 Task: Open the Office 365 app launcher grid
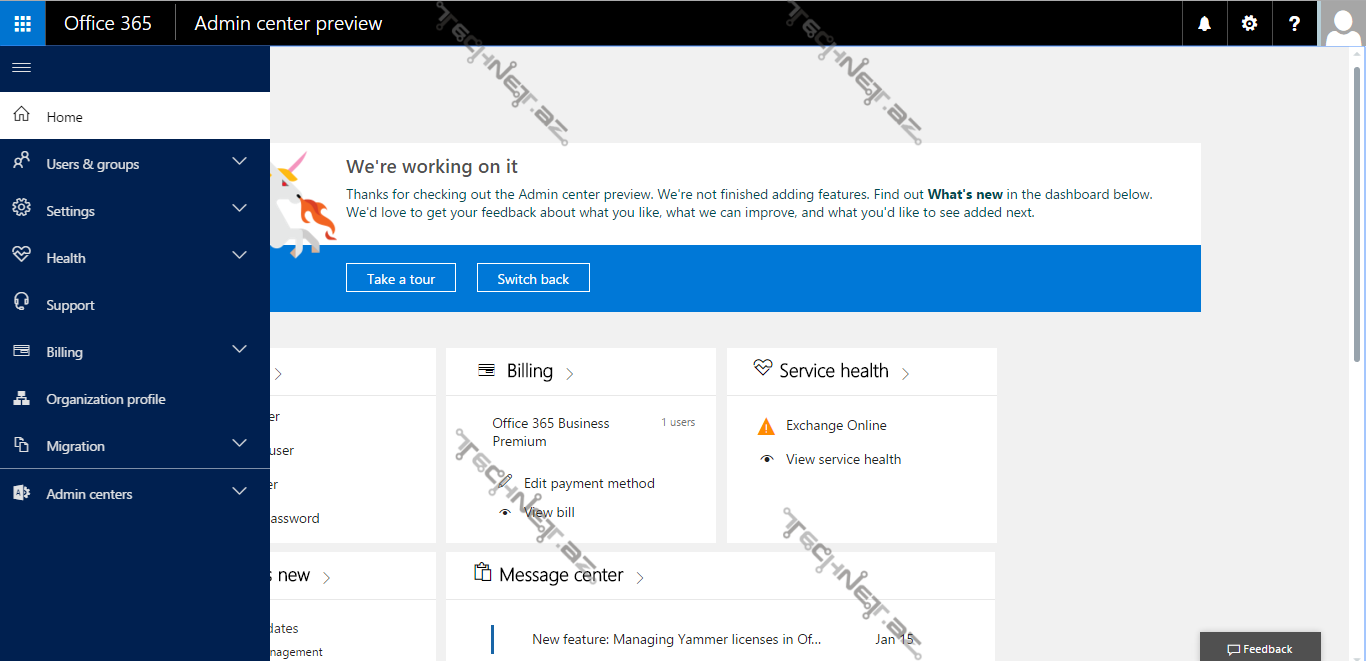pos(22,22)
